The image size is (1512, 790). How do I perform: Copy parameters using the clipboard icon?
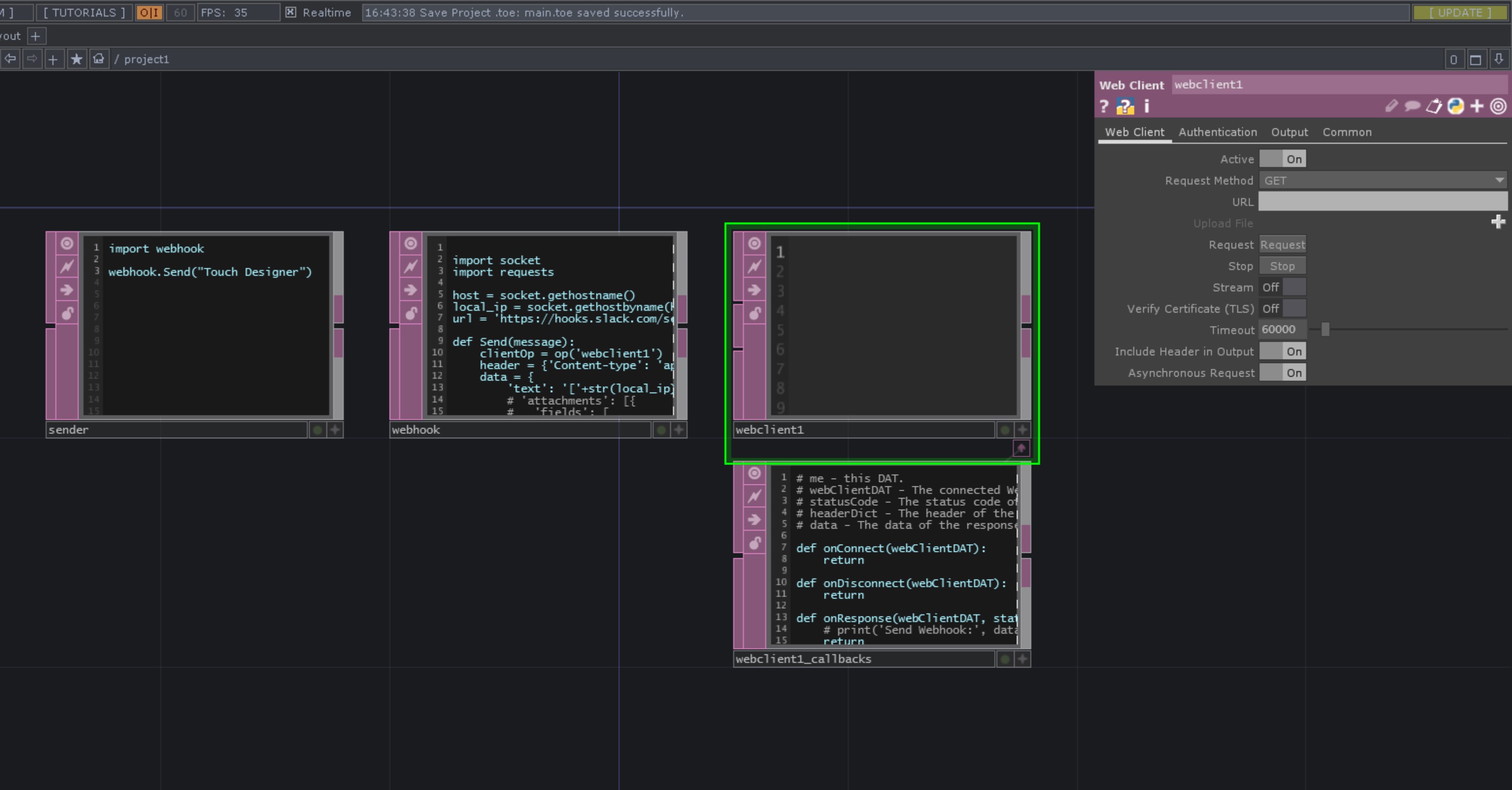tap(1433, 106)
